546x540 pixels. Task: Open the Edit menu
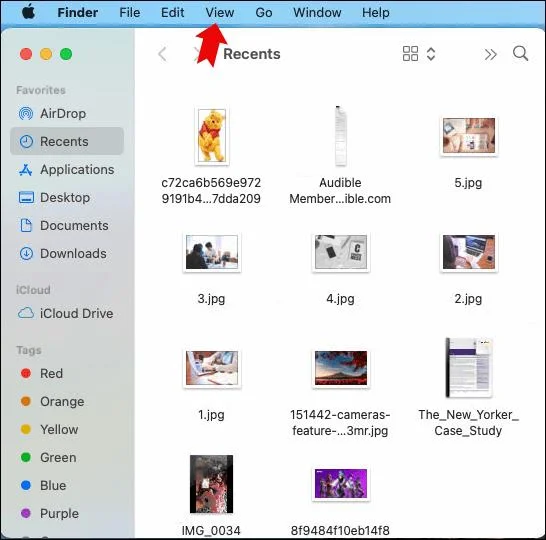(172, 13)
